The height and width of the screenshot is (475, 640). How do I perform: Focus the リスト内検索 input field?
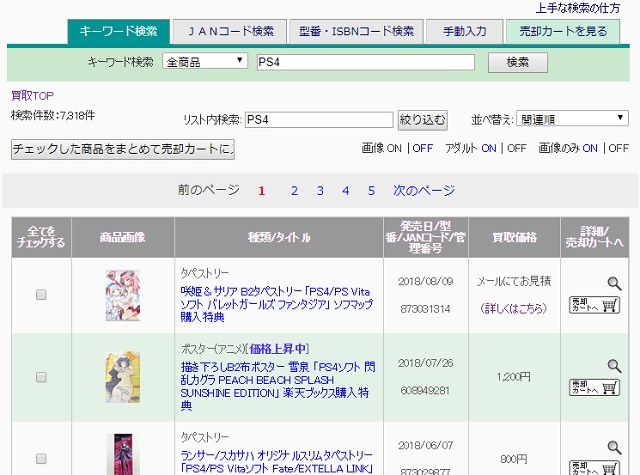point(319,120)
